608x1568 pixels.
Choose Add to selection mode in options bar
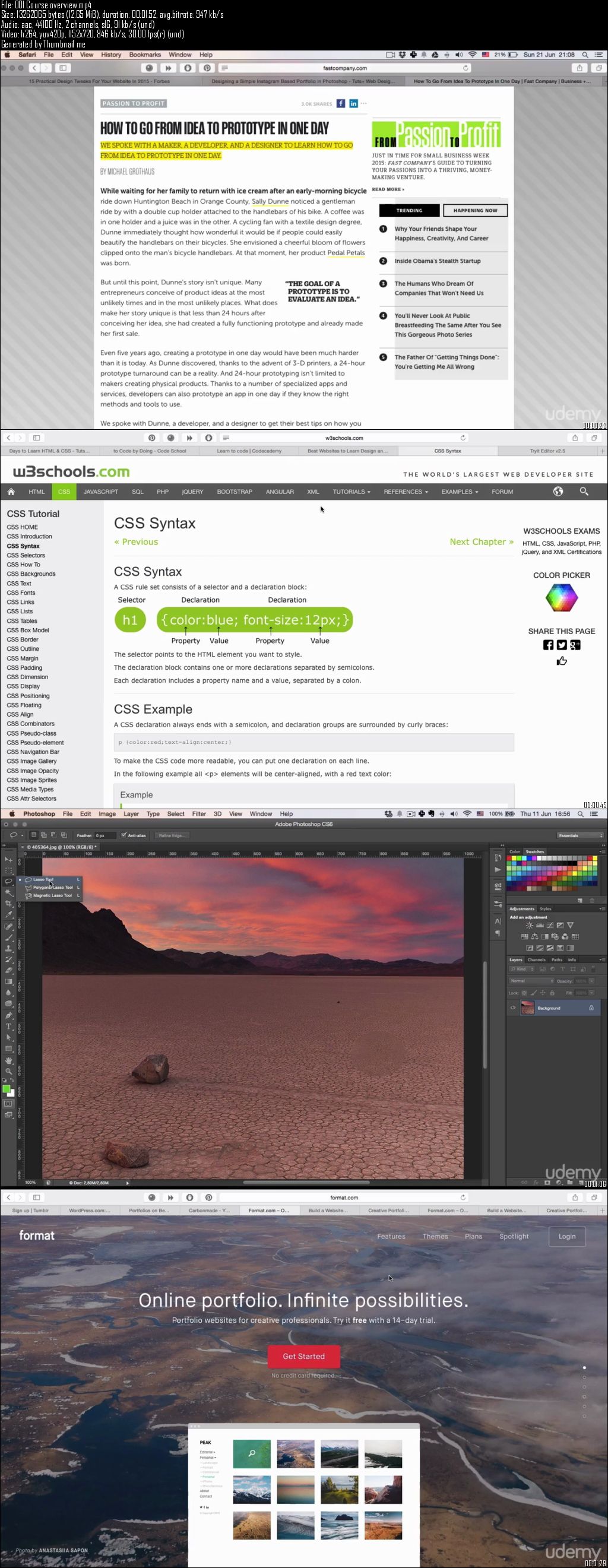[44, 835]
